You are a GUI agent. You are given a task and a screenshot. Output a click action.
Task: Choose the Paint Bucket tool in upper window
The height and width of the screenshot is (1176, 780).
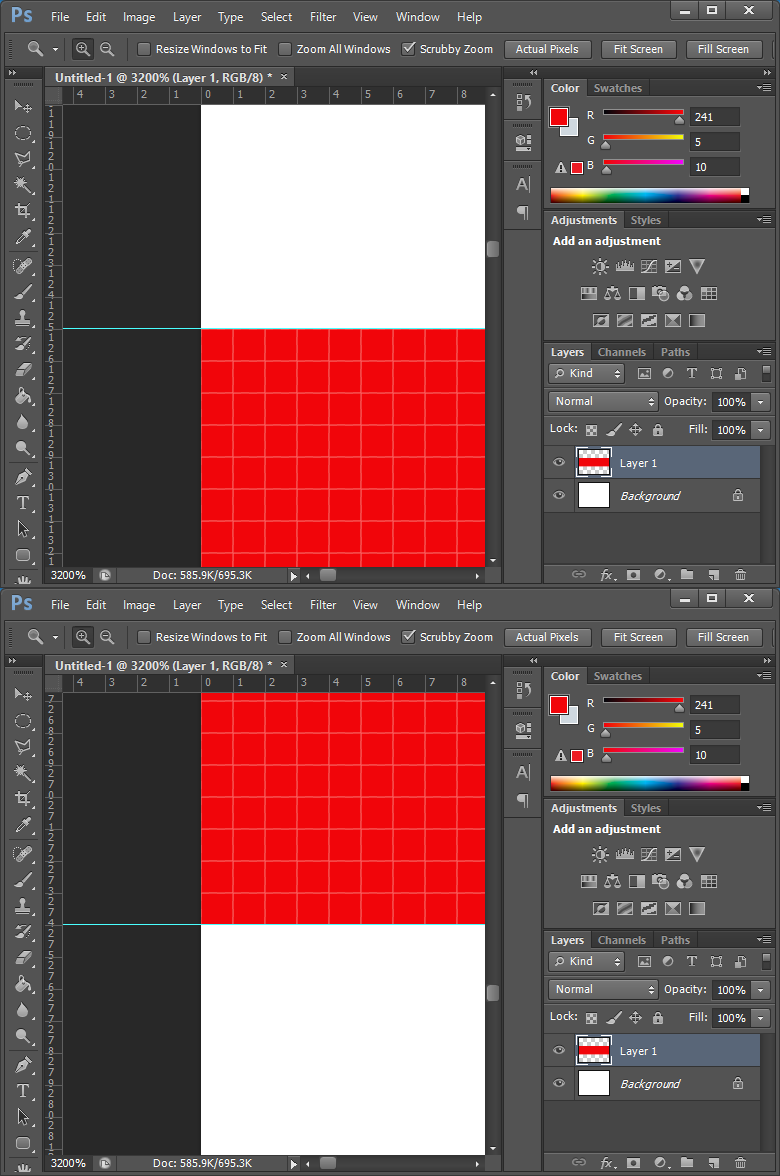click(x=23, y=396)
